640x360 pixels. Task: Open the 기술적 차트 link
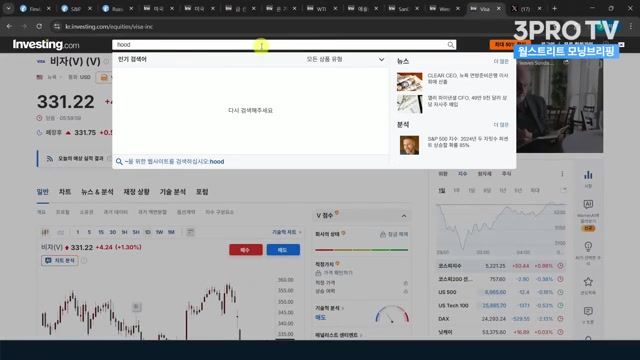coord(287,232)
